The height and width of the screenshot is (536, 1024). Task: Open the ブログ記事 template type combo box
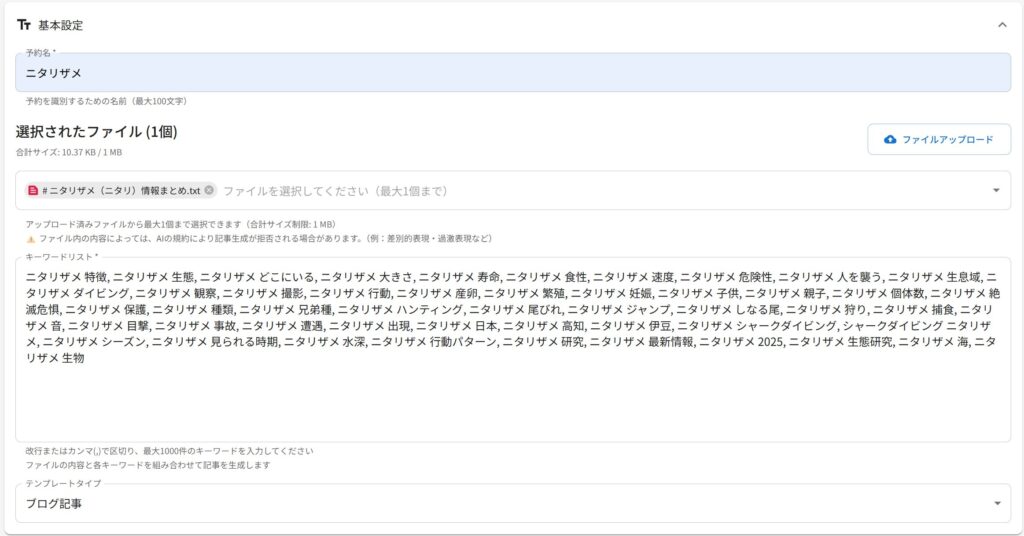(500, 503)
